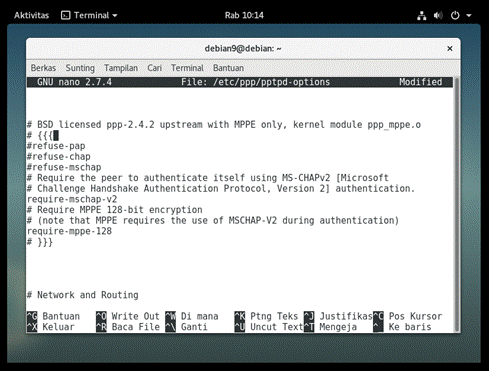Click the power icon in top bar
Image resolution: width=489 pixels, height=371 pixels.
(x=455, y=15)
